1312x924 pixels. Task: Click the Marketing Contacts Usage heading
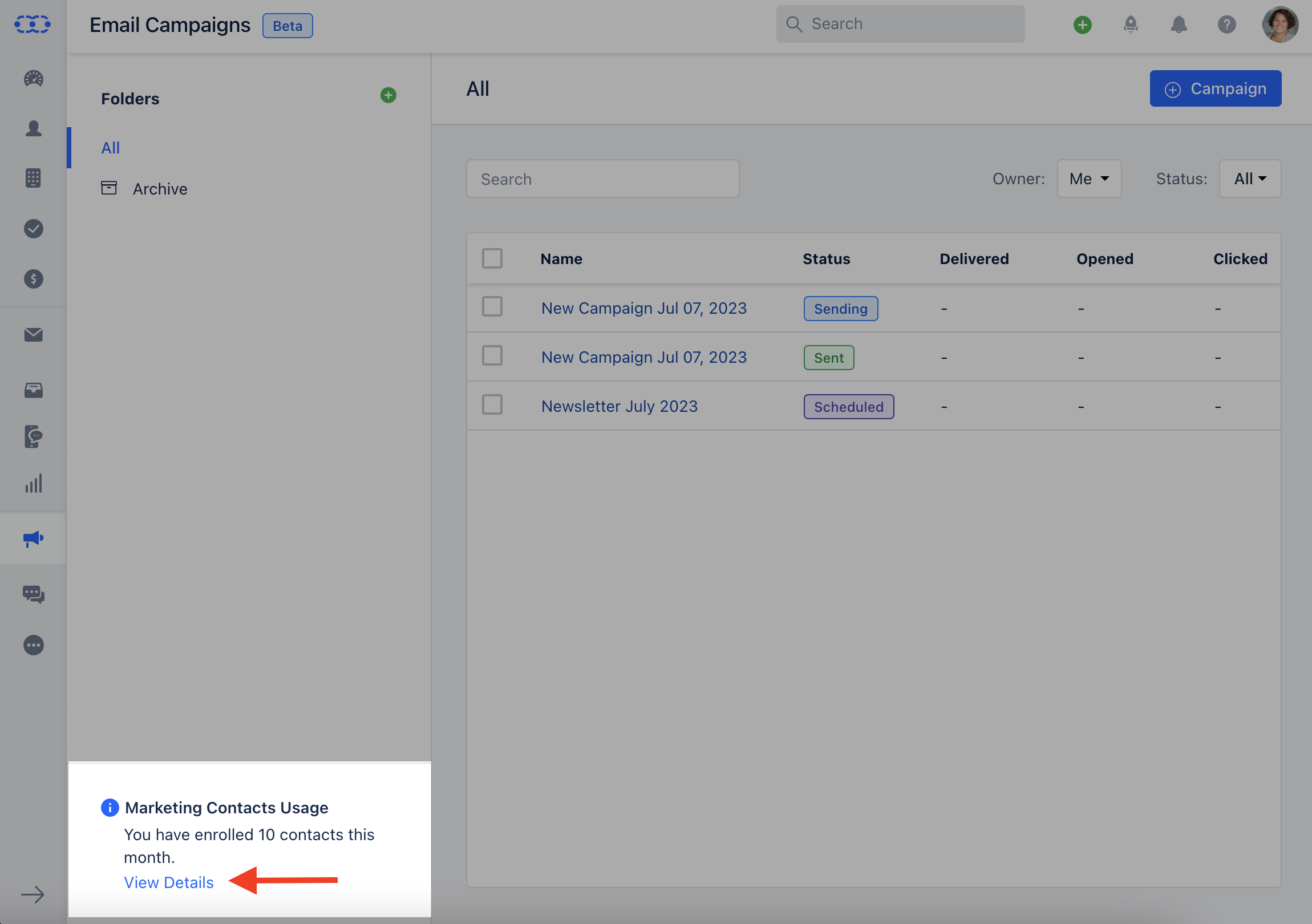point(227,808)
